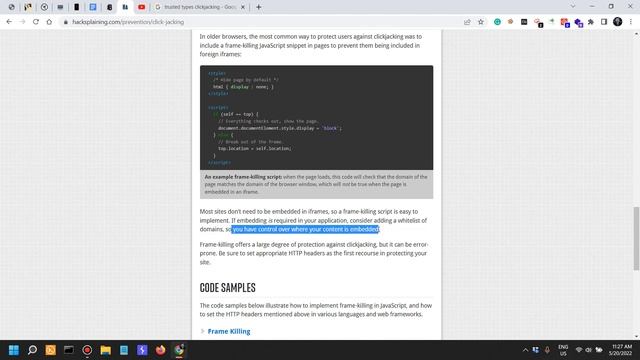This screenshot has height=360, width=640.
Task: Select the Chrome icon on taskbar
Action: [x=179, y=350]
